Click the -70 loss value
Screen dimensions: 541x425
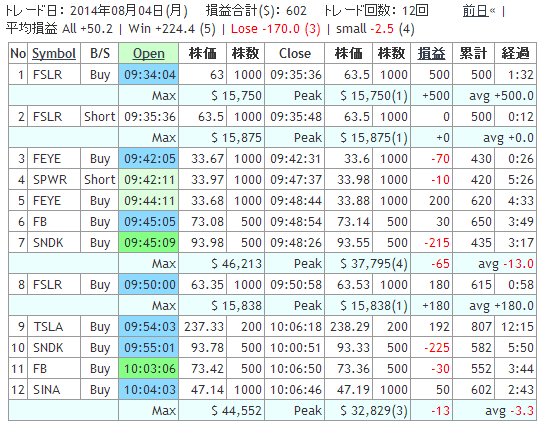click(440, 159)
